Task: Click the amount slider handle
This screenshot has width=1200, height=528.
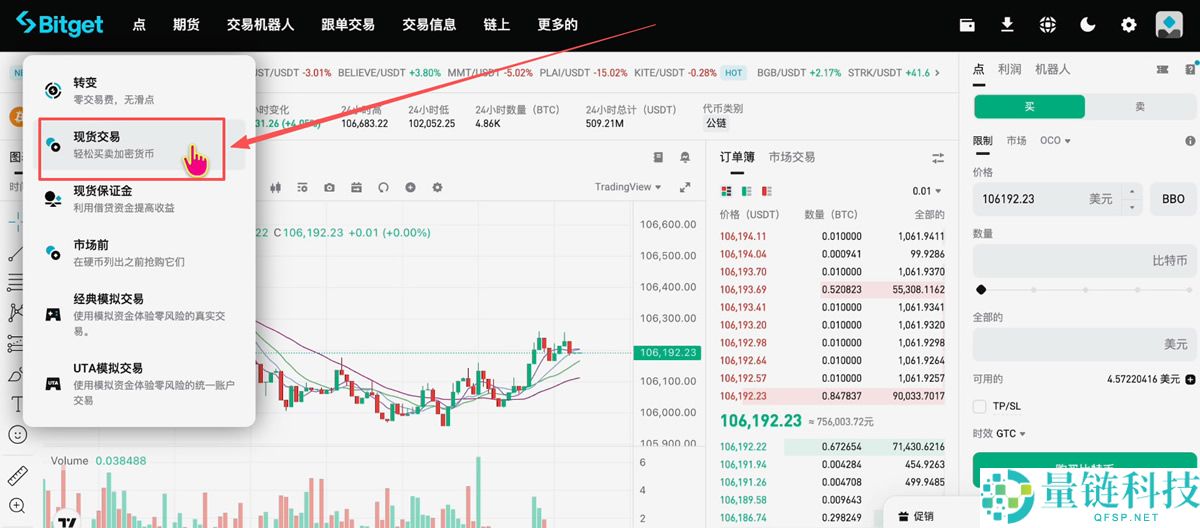Action: pyautogui.click(x=981, y=290)
